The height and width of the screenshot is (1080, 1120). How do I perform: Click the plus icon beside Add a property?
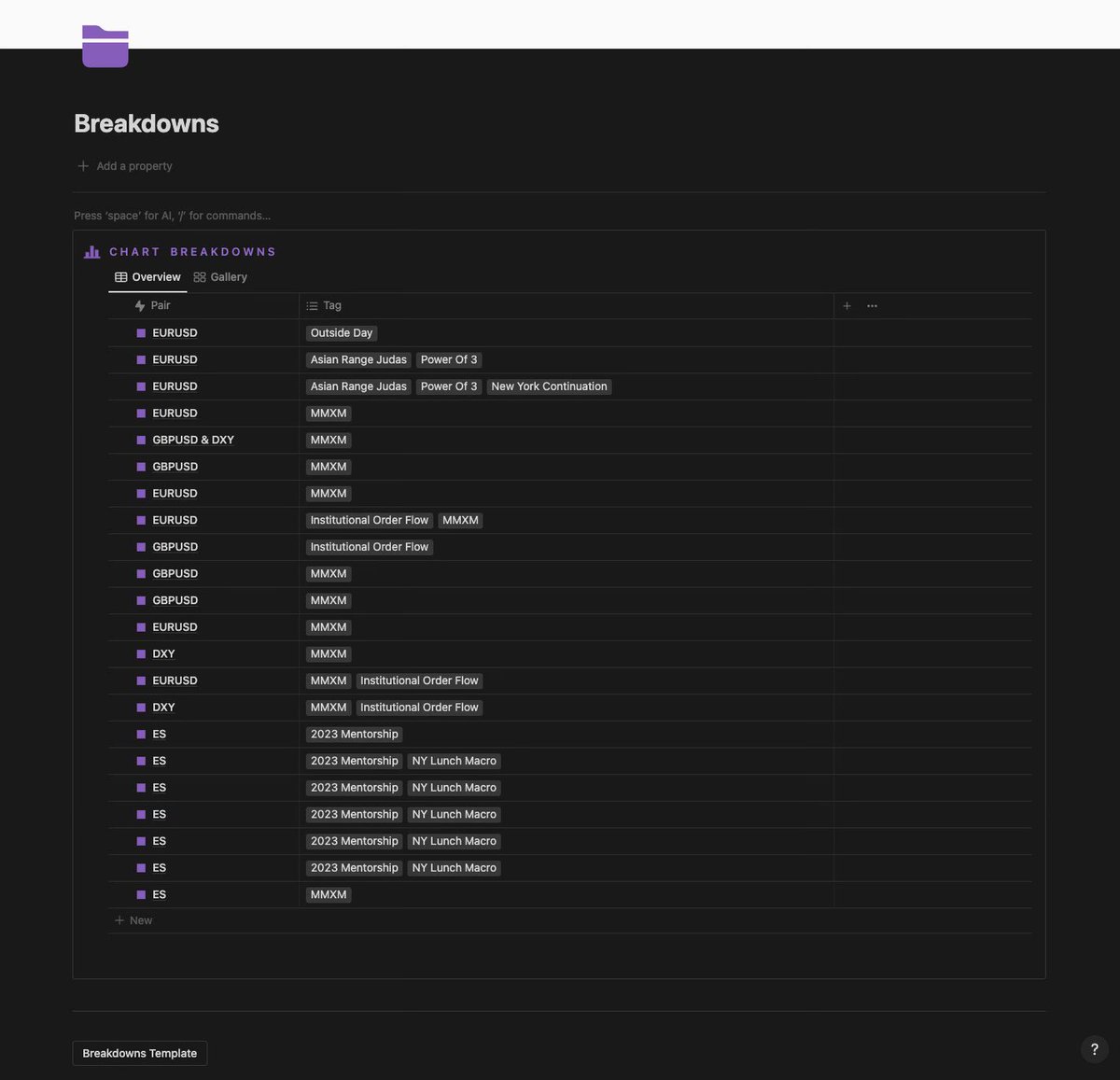coord(83,166)
